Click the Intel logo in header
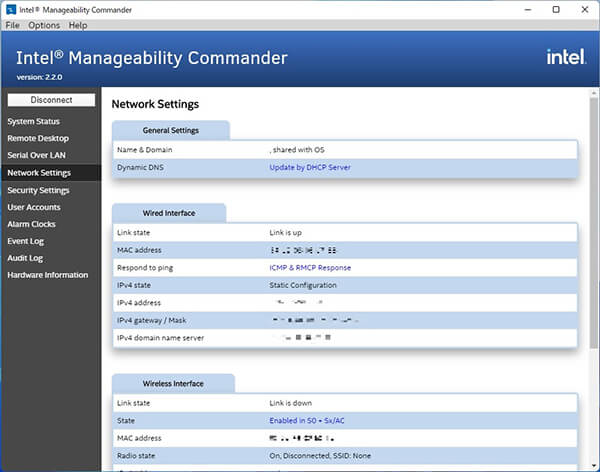Screen dimensions: 600x472 tap(566, 57)
